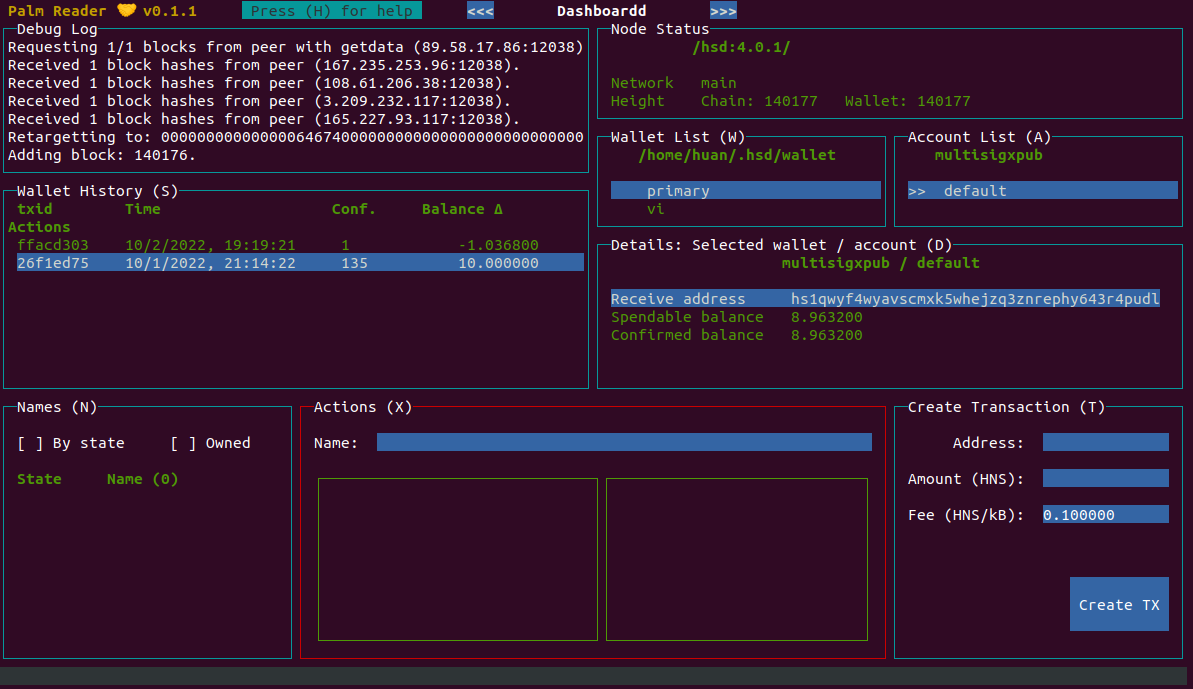Click the yellow heart icon in title
Viewport: 1193px width, 689px height.
click(x=127, y=10)
